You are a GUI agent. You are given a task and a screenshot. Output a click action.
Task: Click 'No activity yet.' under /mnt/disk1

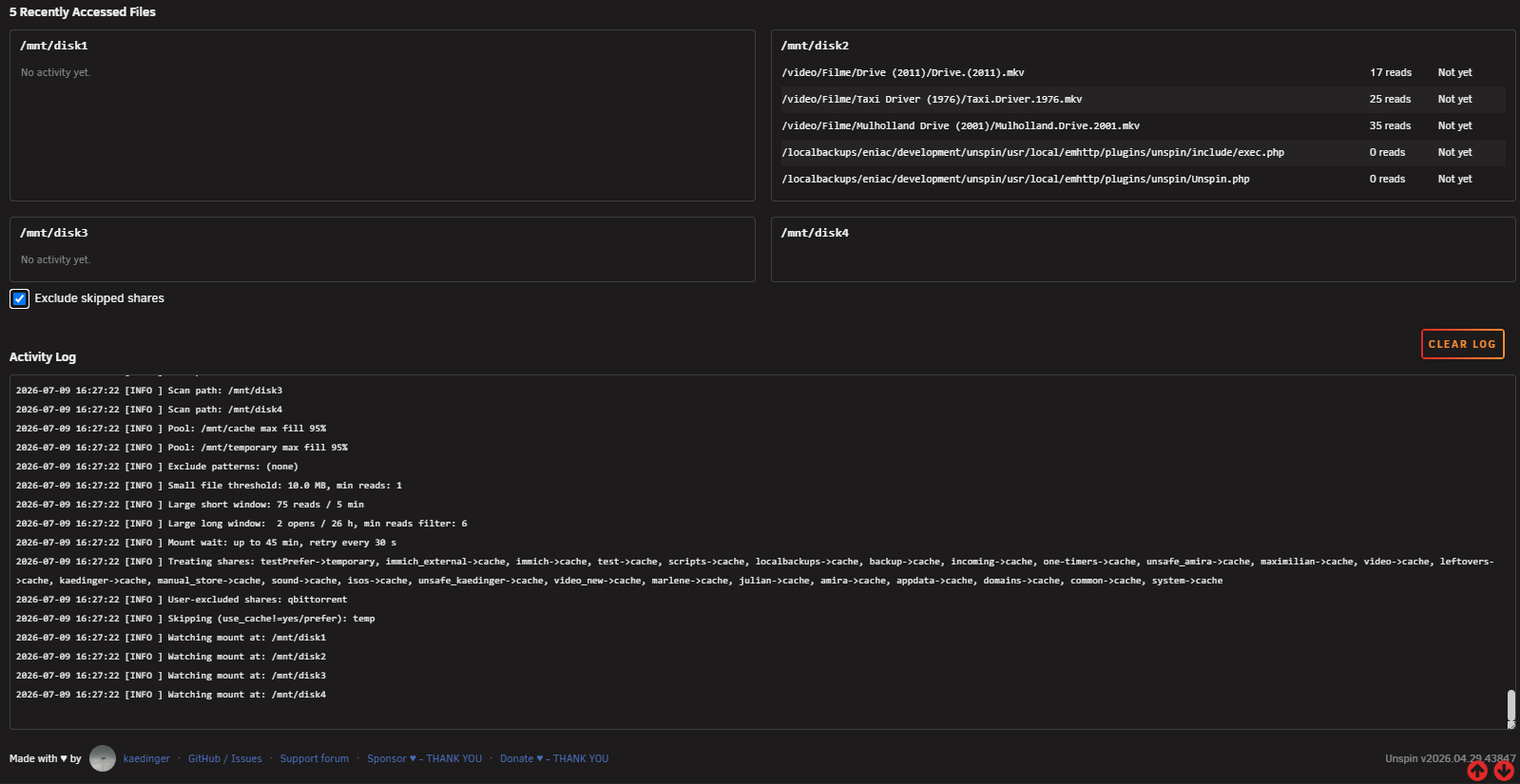click(x=56, y=73)
